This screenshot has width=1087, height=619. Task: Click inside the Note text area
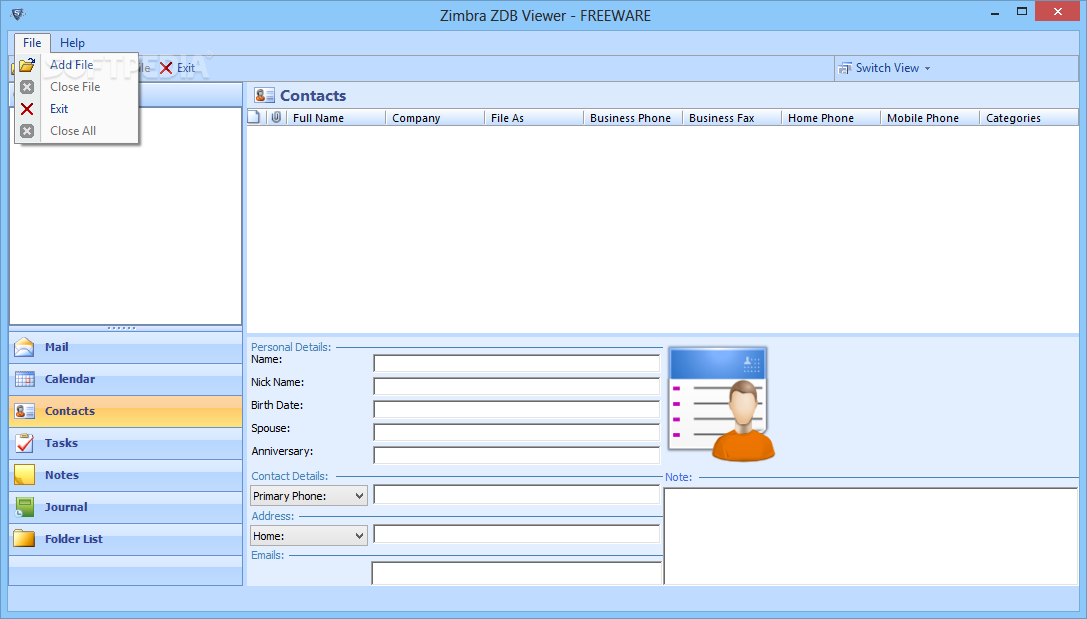click(871, 537)
